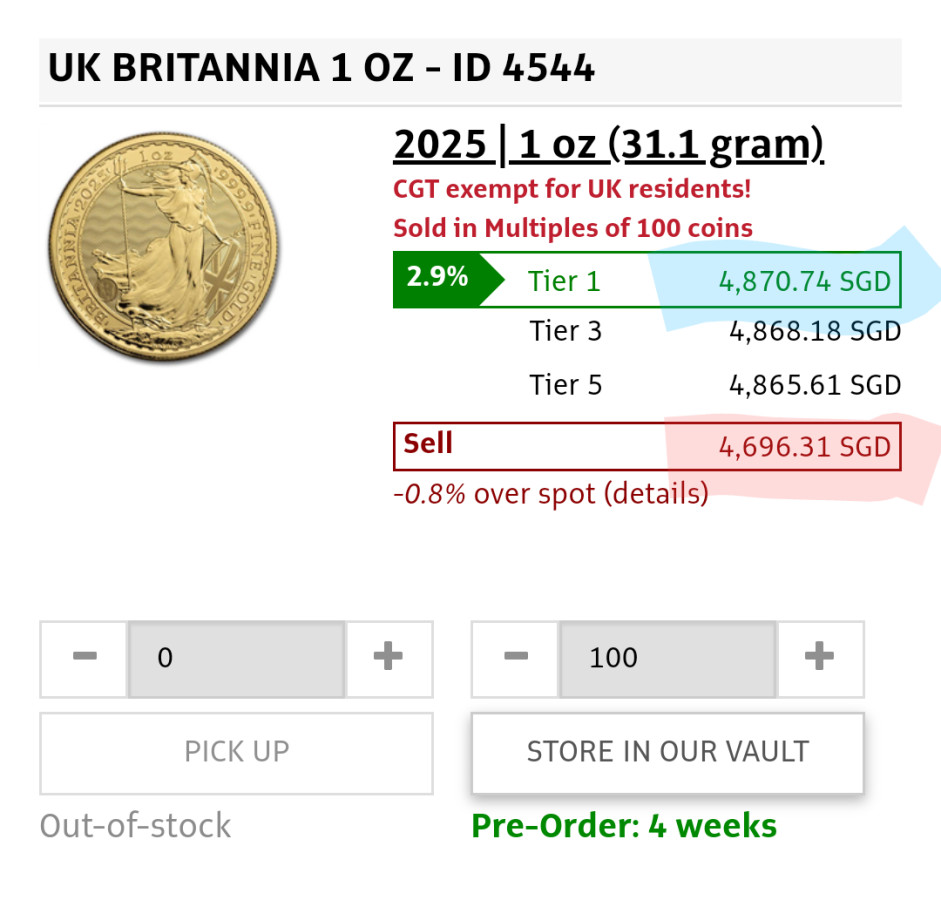
Task: Click the Pre-Order: 4 weeks notice
Action: coord(623,826)
